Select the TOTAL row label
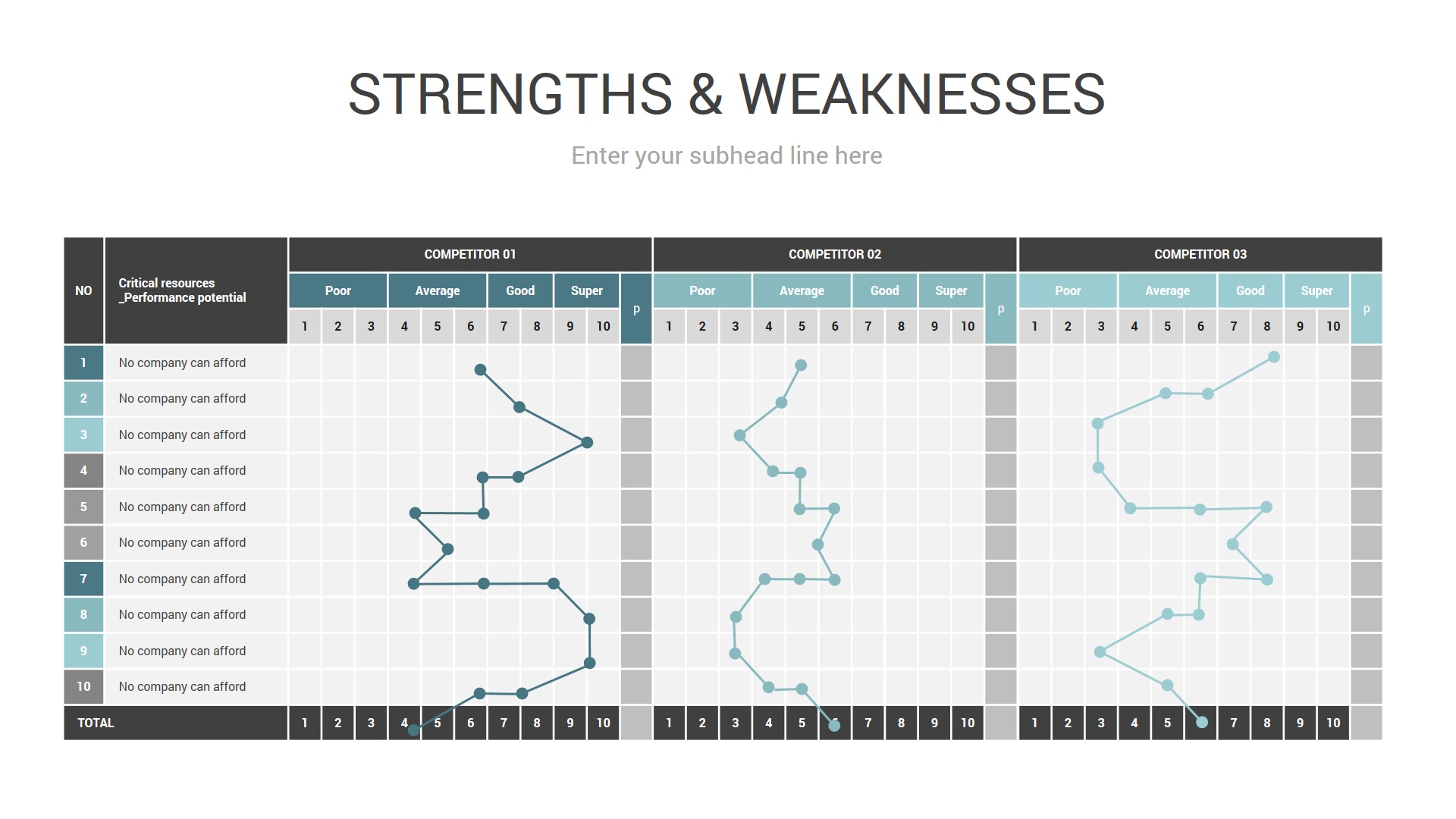Viewport: 1456px width, 819px height. 96,723
